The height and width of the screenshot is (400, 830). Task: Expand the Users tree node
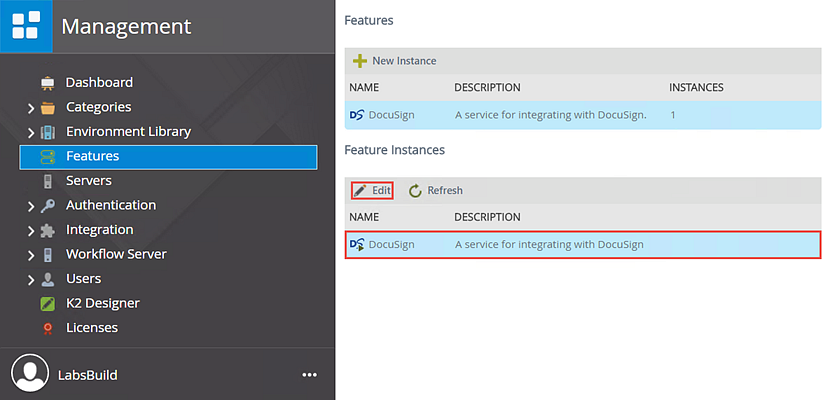31,279
